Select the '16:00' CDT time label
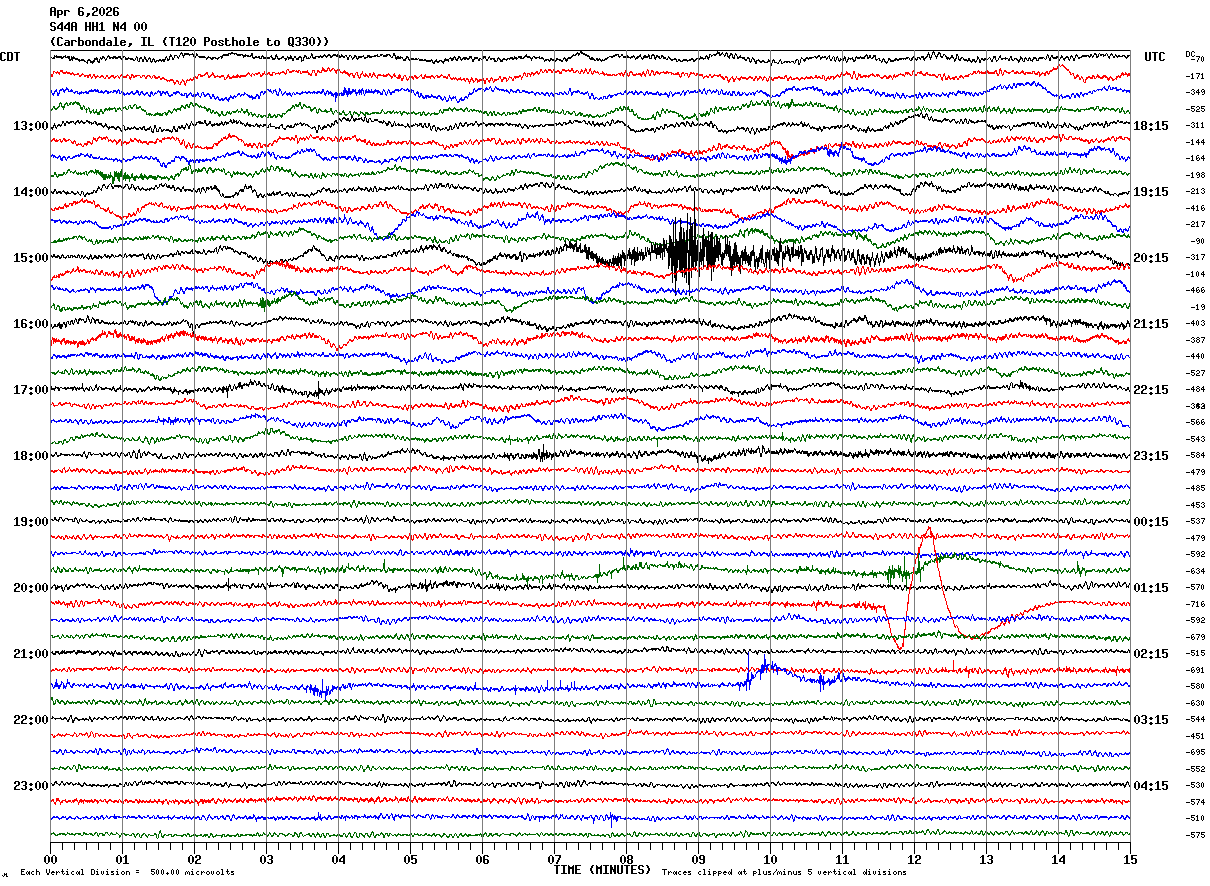1210x886 pixels. coord(30,324)
